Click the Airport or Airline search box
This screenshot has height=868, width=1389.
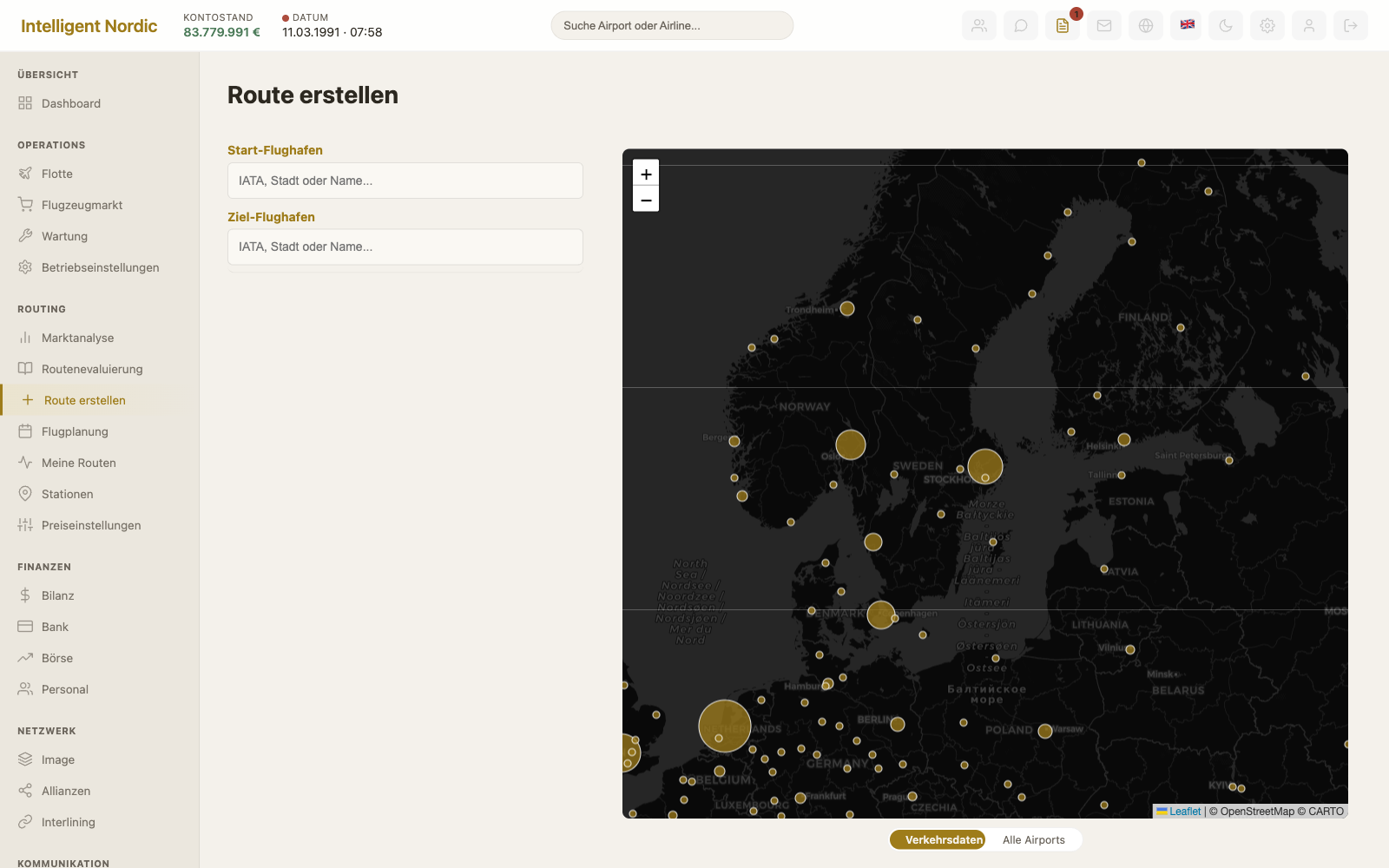click(672, 25)
